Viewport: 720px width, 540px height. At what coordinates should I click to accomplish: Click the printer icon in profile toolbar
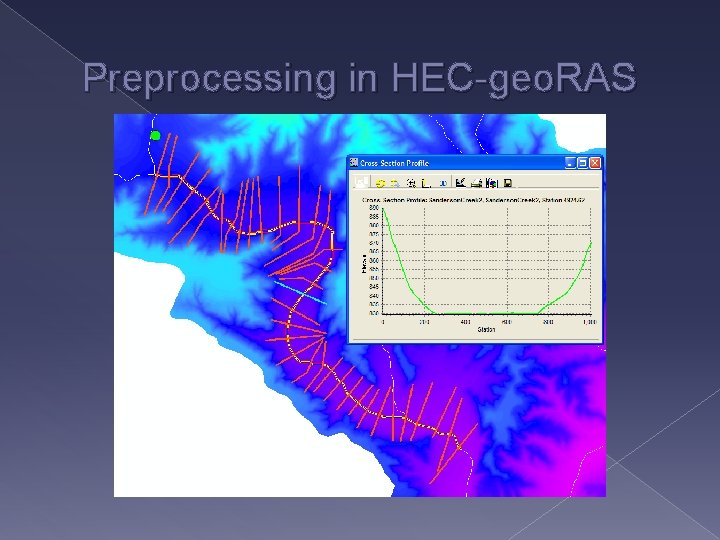(x=476, y=183)
